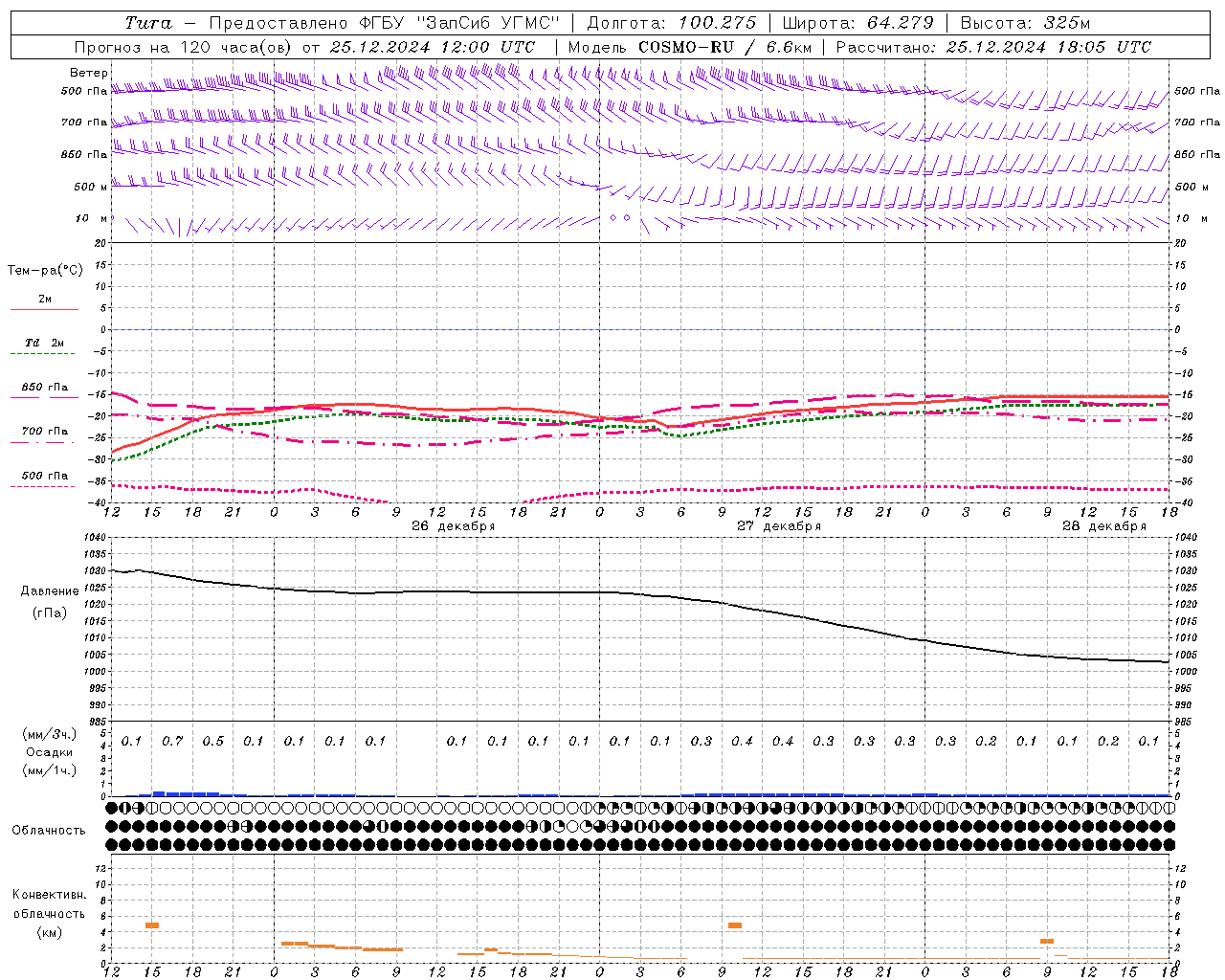This screenshot has height=980, width=1225.
Task: Click the "0.5" precipitation value
Action: pyautogui.click(x=212, y=741)
